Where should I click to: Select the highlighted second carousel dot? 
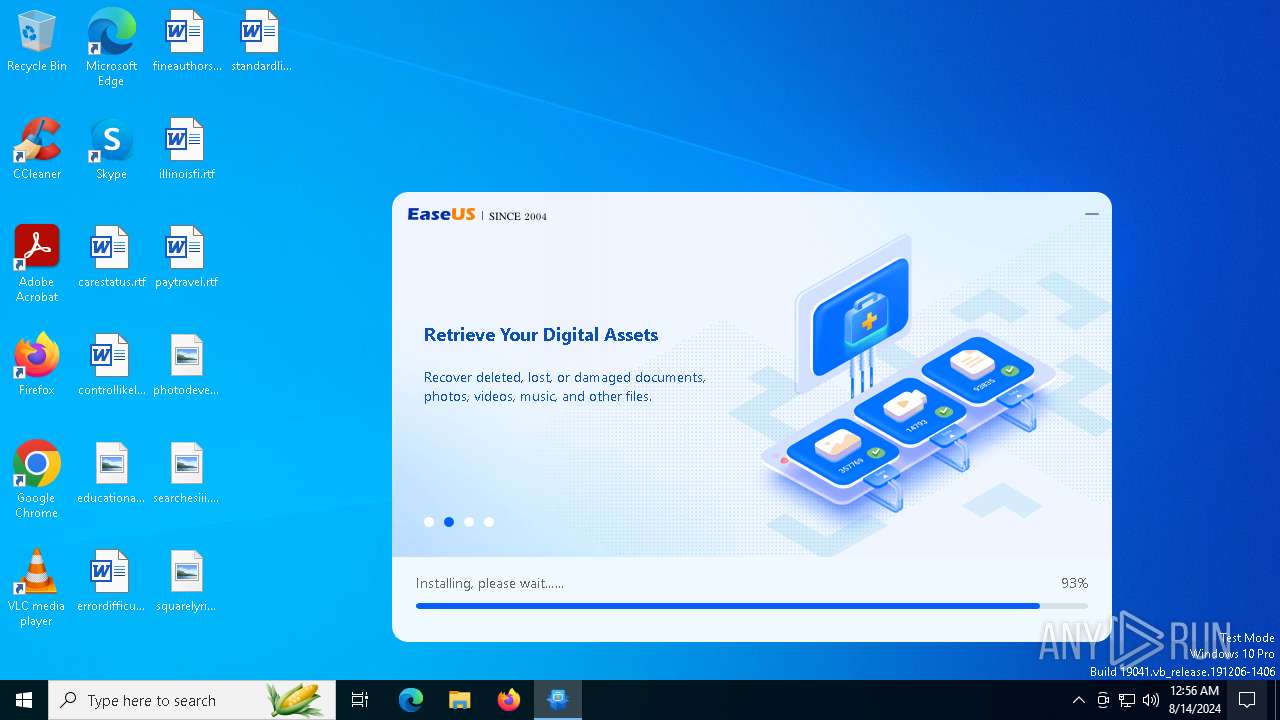(449, 522)
